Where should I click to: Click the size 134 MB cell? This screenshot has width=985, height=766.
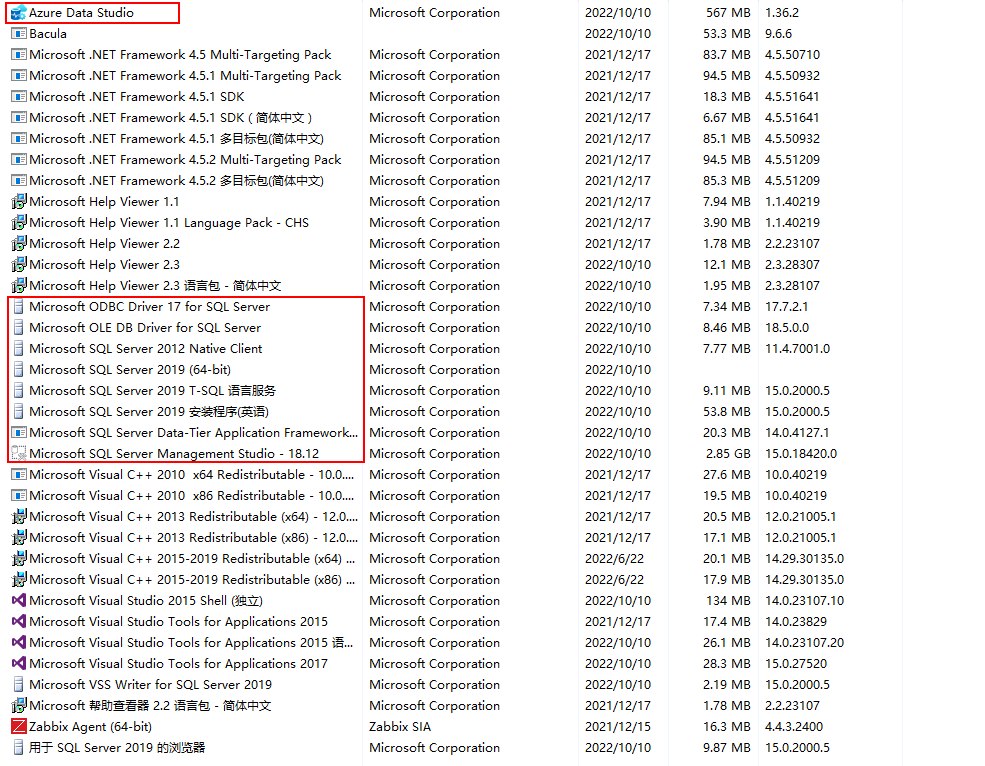(x=728, y=601)
